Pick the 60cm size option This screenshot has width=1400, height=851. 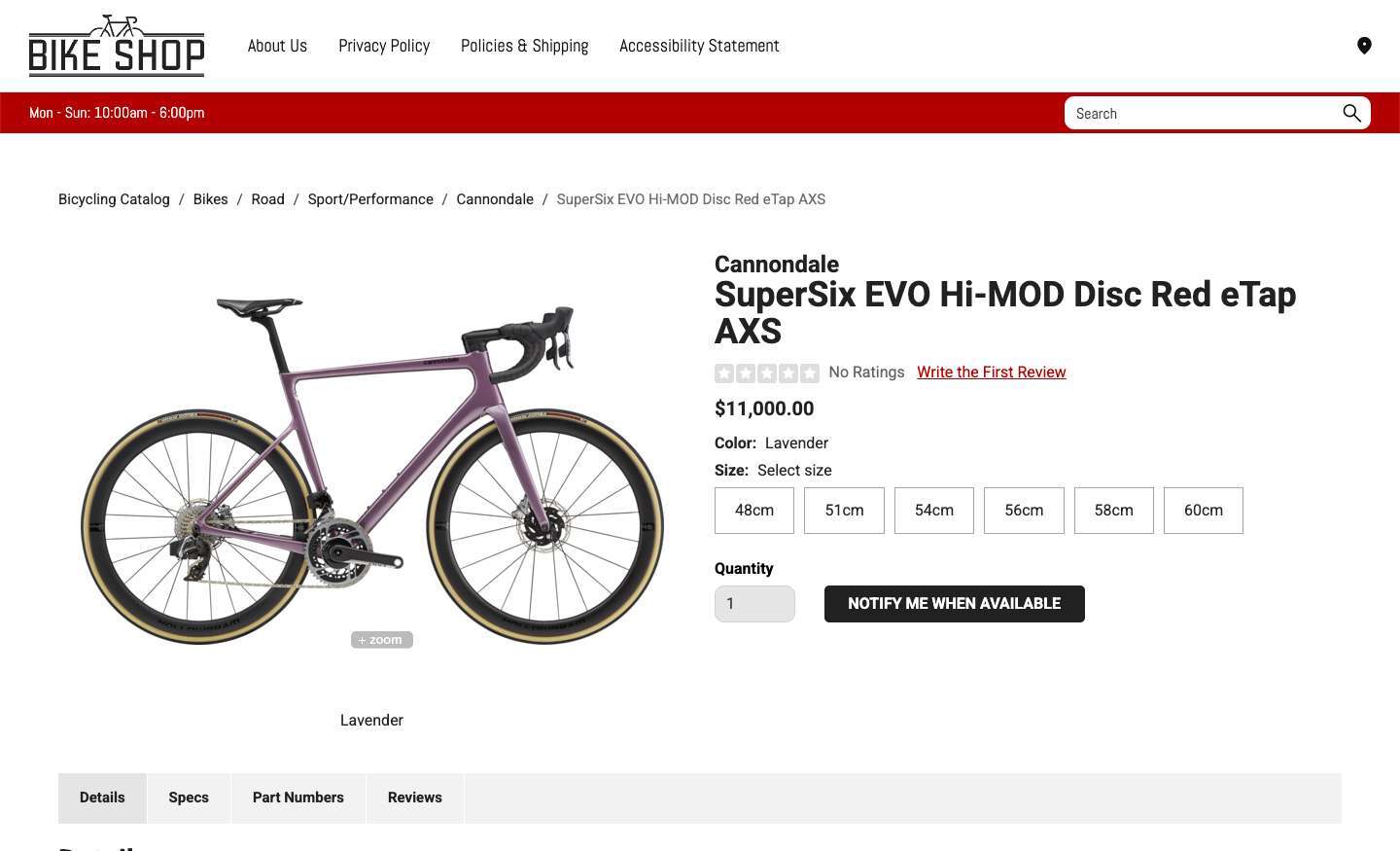point(1203,511)
